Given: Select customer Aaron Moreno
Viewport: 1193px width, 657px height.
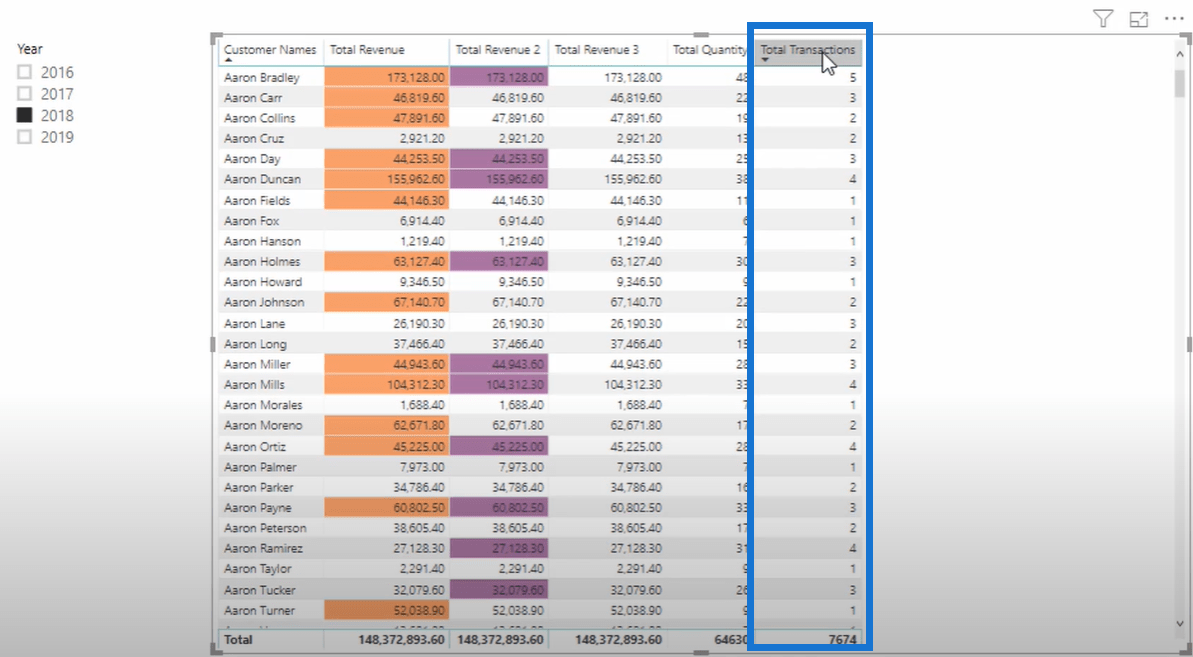Looking at the screenshot, I should 263,425.
